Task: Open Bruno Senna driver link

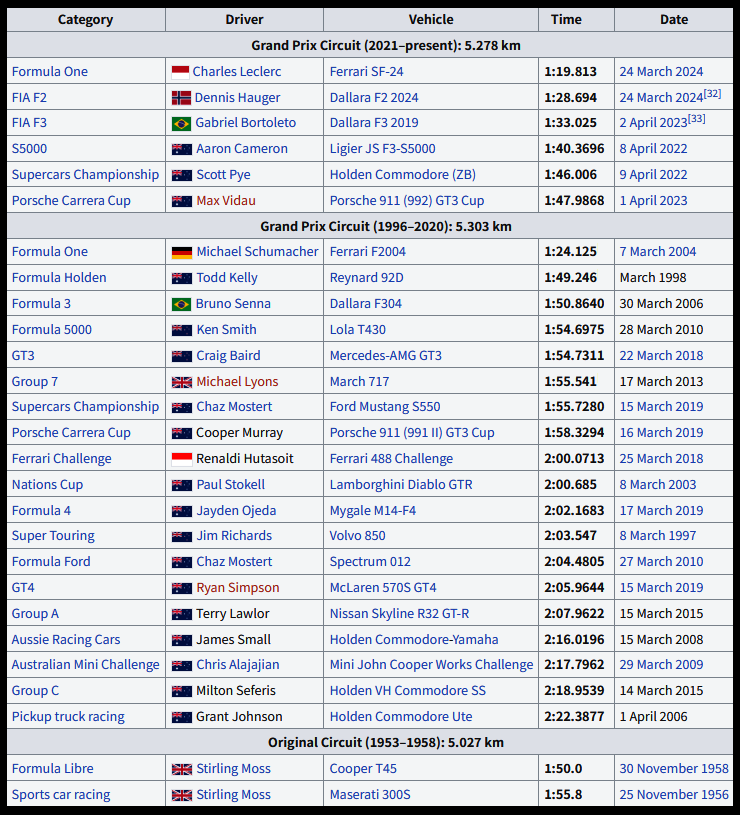Action: [233, 304]
